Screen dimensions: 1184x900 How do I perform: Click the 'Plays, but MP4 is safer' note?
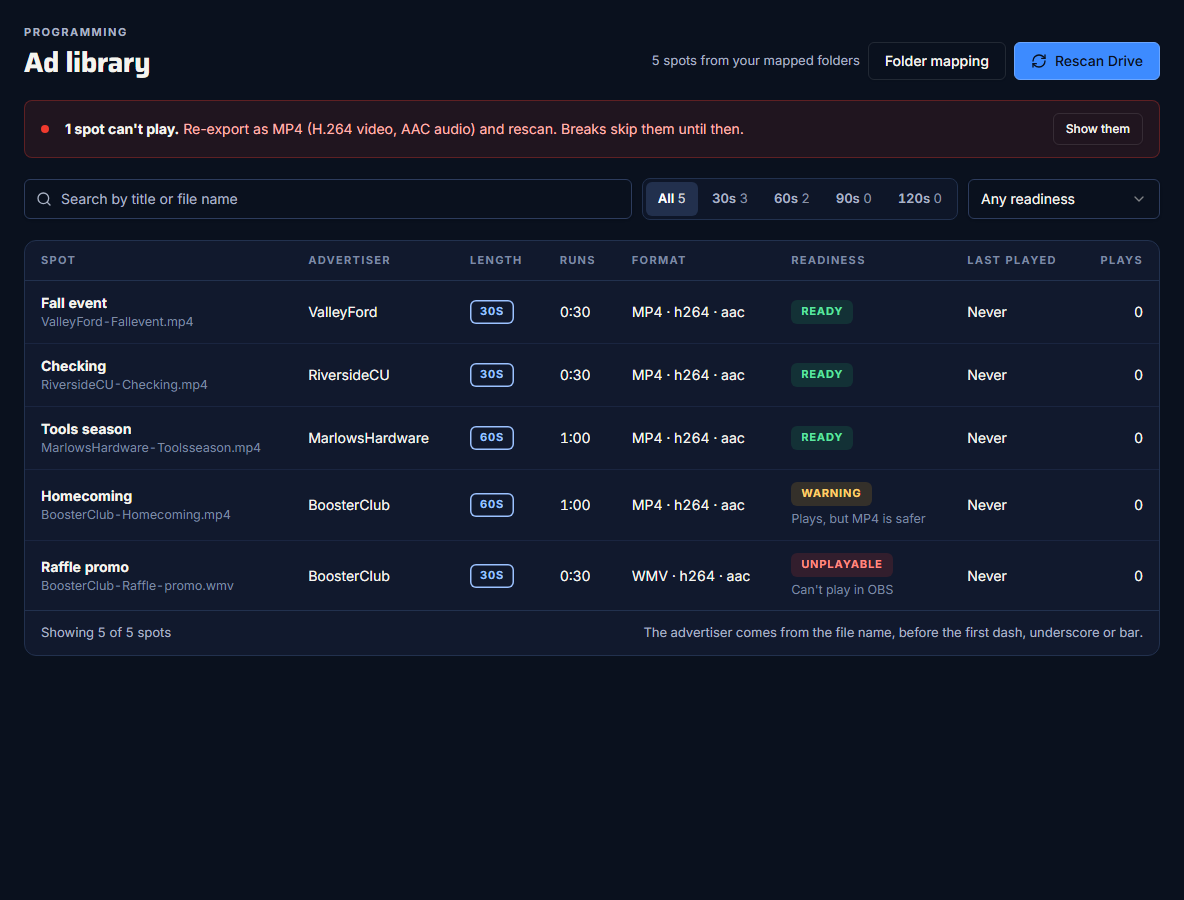[x=858, y=519]
